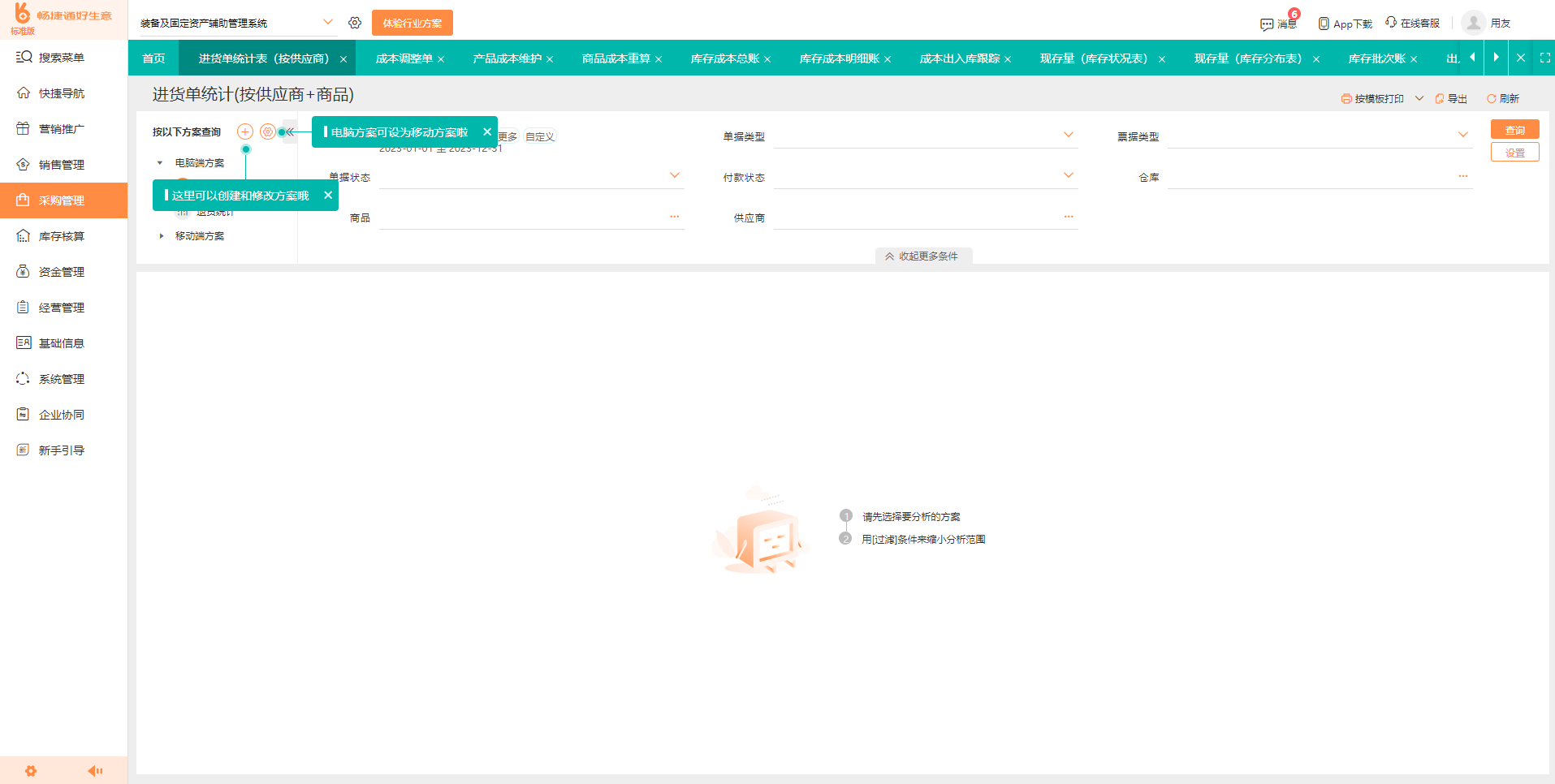Open the 成本调整单 tab
The image size is (1555, 784).
[404, 58]
